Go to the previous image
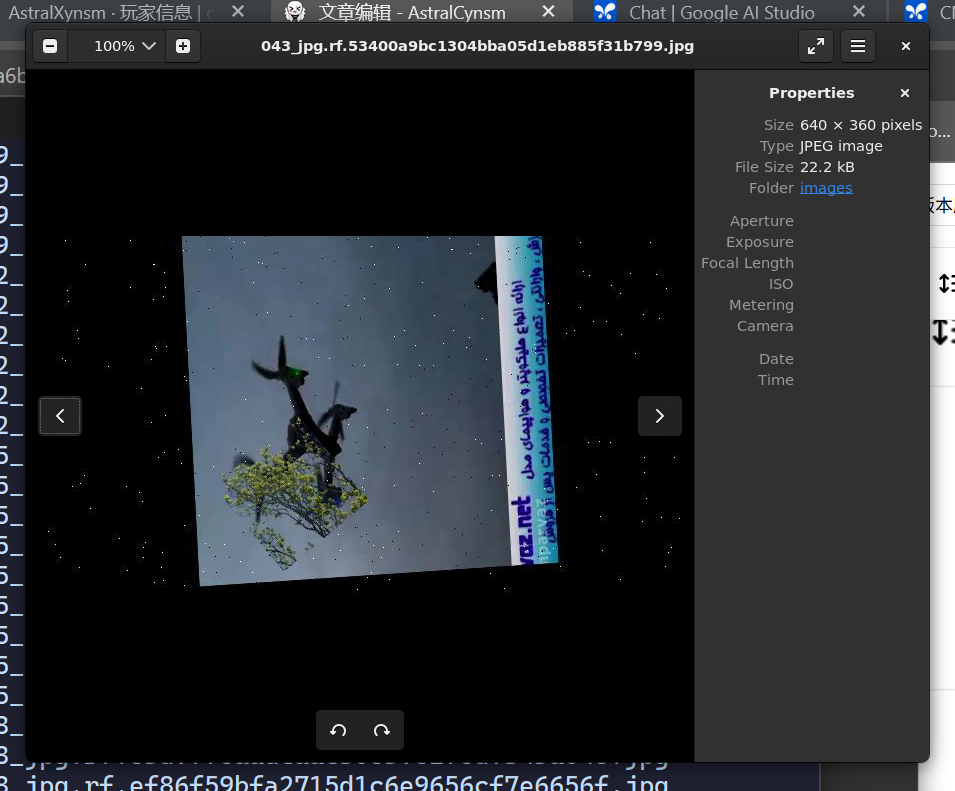Screen dimensions: 955x791 (60, 416)
